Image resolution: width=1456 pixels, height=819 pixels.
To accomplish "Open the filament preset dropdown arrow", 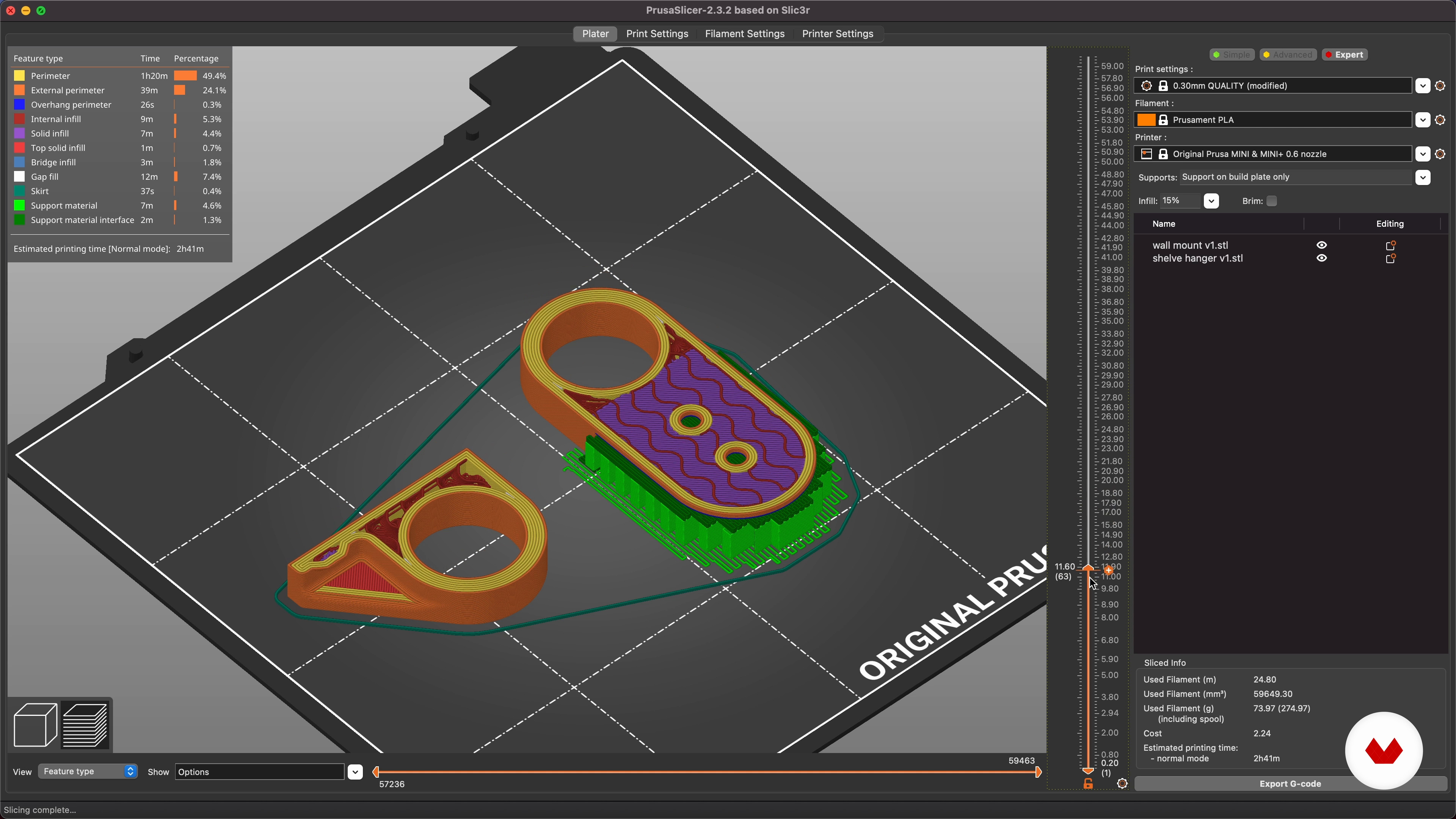I will point(1423,120).
